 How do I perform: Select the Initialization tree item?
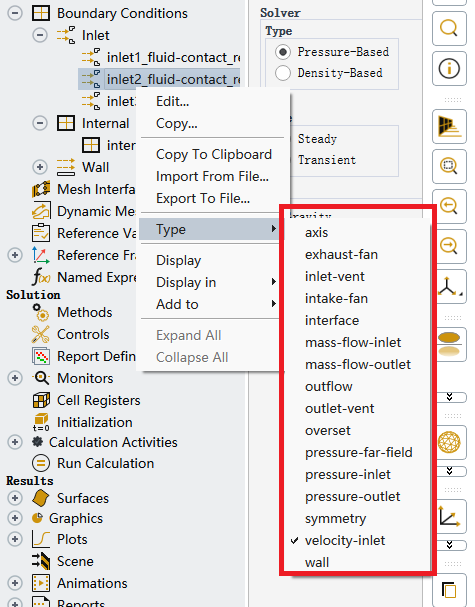click(x=94, y=422)
